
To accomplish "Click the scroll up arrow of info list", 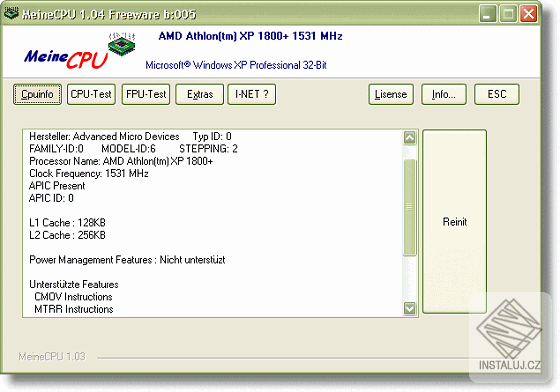I will tap(410, 137).
